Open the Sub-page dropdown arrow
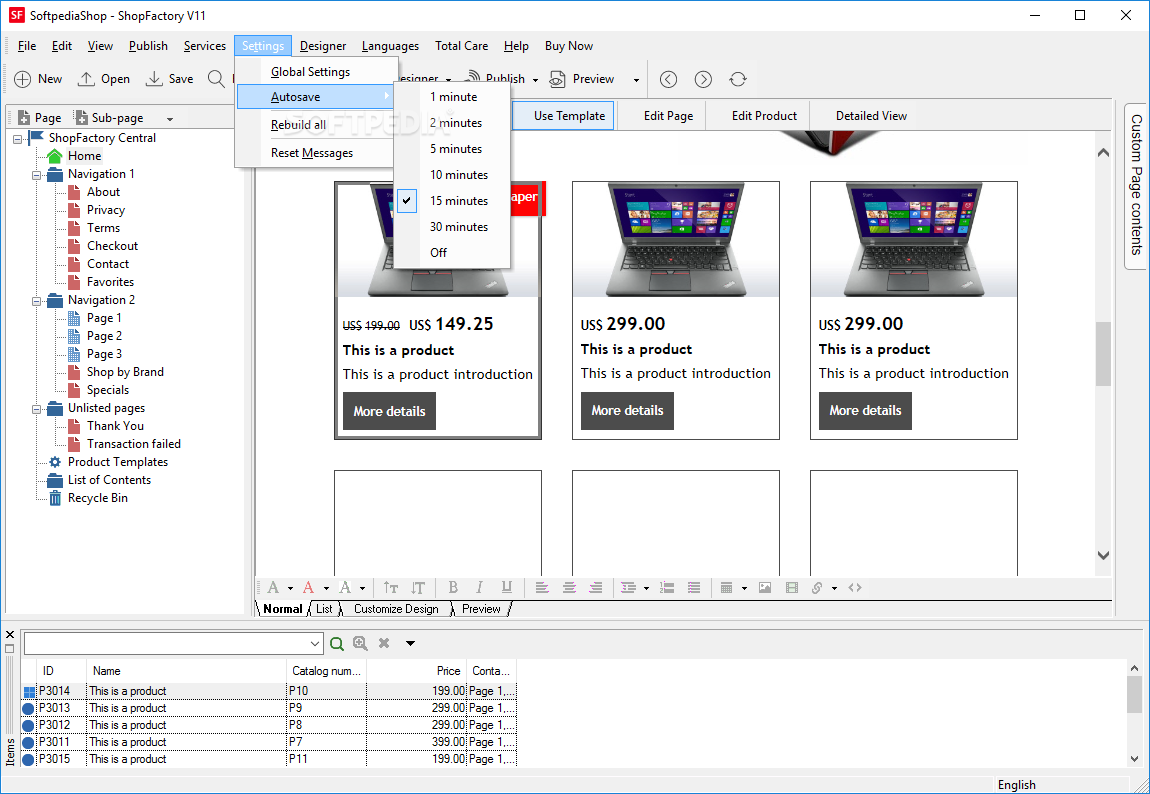The image size is (1150, 794). coord(170,119)
